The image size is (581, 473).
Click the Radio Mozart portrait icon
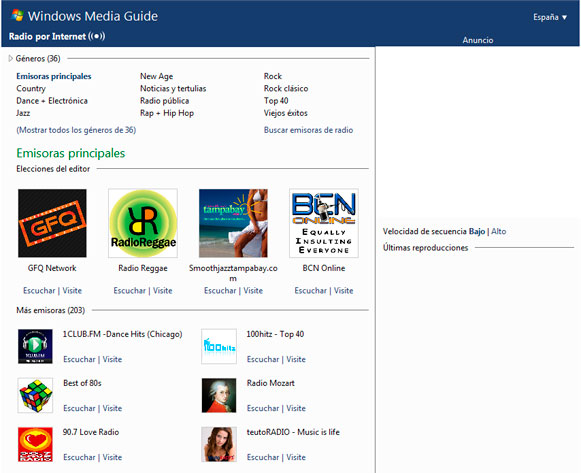(219, 395)
